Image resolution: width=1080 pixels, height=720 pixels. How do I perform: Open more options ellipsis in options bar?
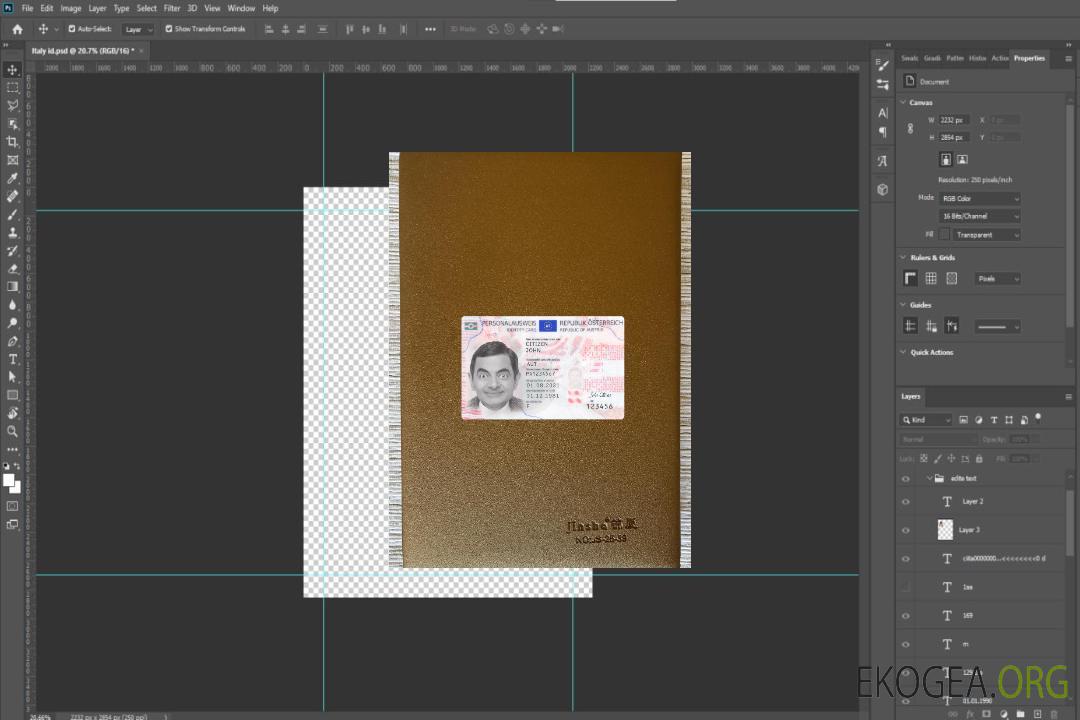pyautogui.click(x=430, y=29)
